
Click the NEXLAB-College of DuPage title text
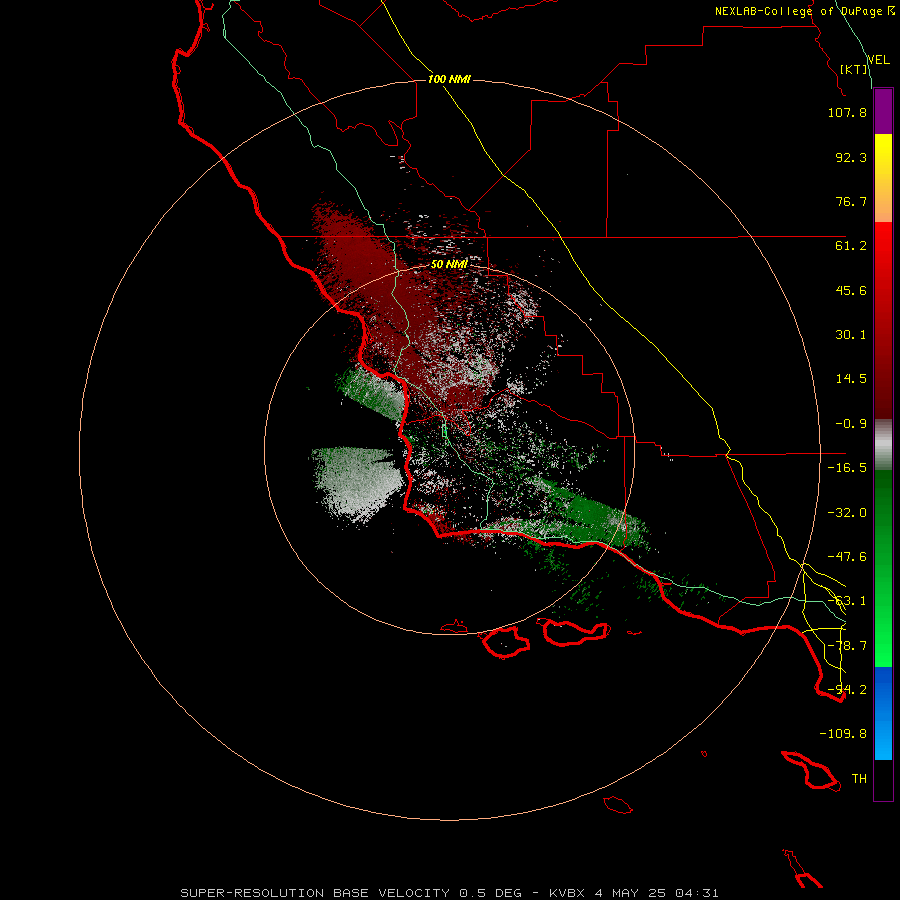[805, 11]
